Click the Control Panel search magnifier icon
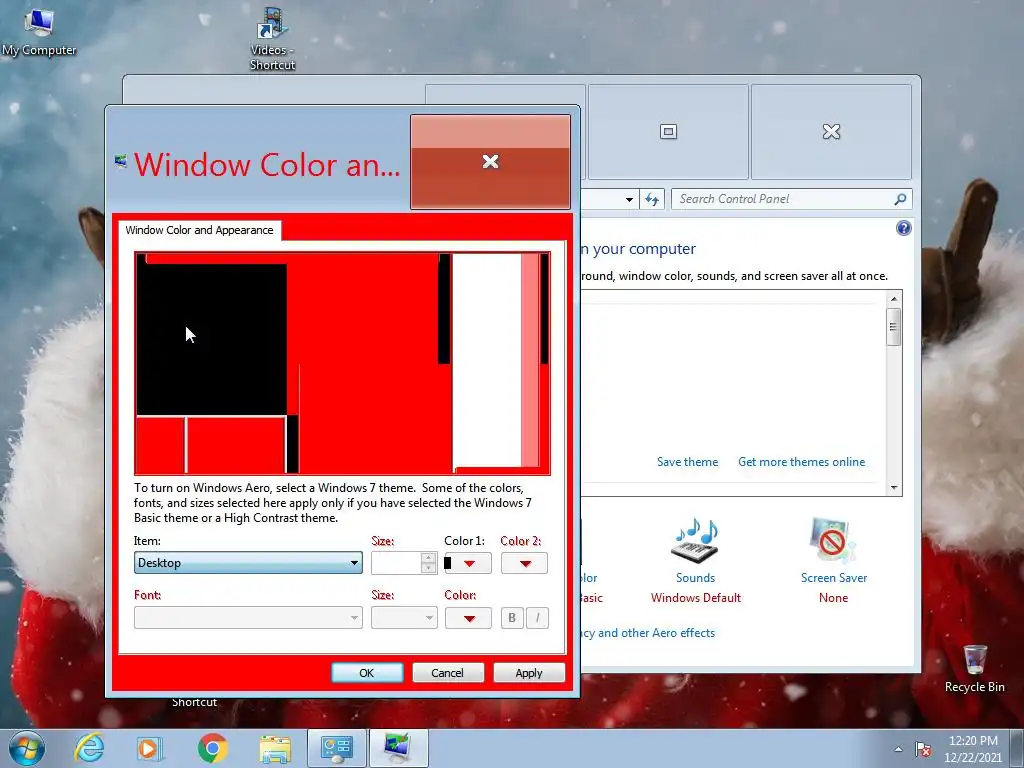This screenshot has height=768, width=1024. [900, 199]
